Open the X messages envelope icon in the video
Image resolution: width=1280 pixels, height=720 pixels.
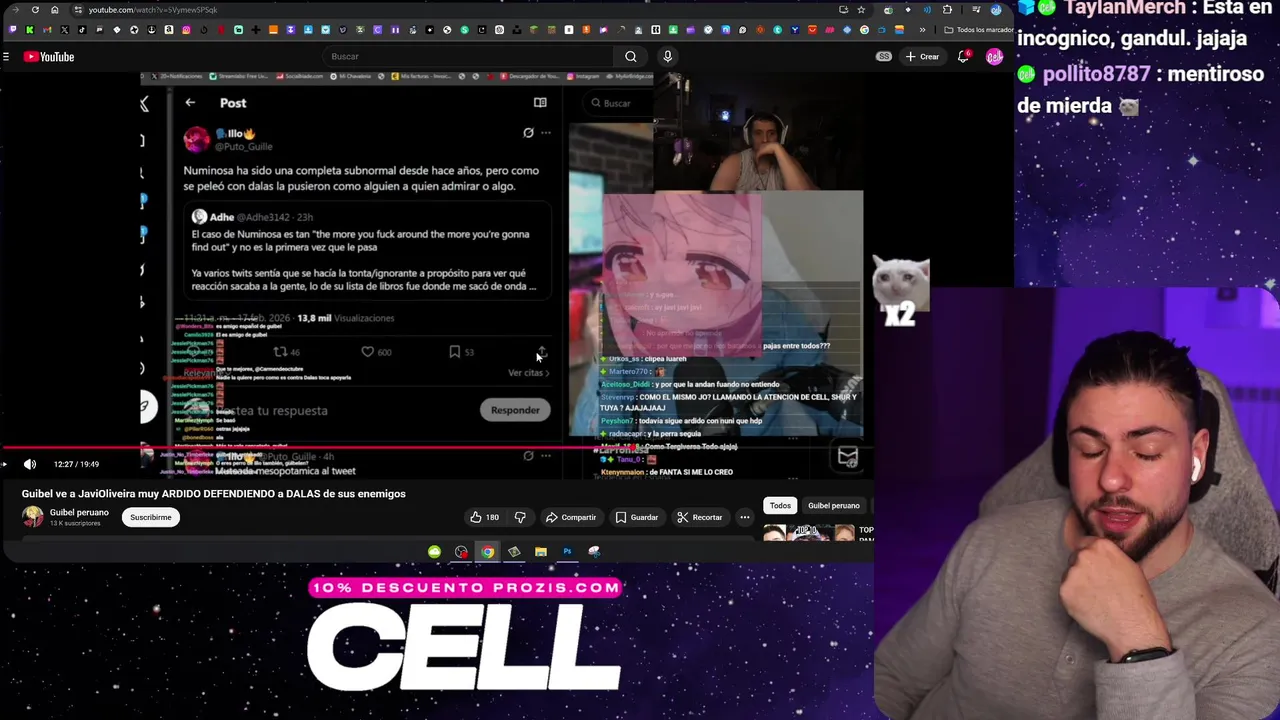(848, 457)
